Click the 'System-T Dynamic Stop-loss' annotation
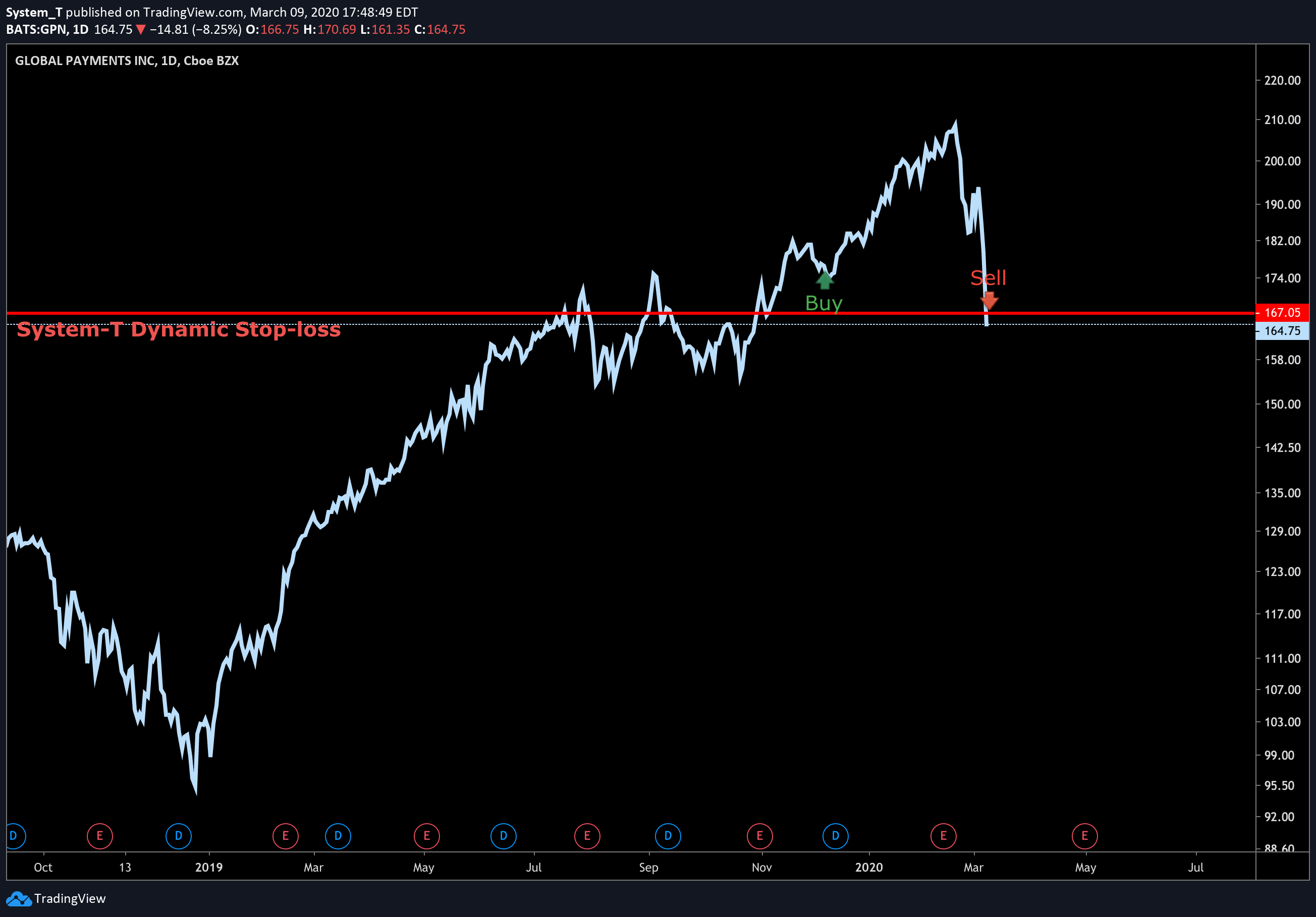1316x917 pixels. pos(179,329)
